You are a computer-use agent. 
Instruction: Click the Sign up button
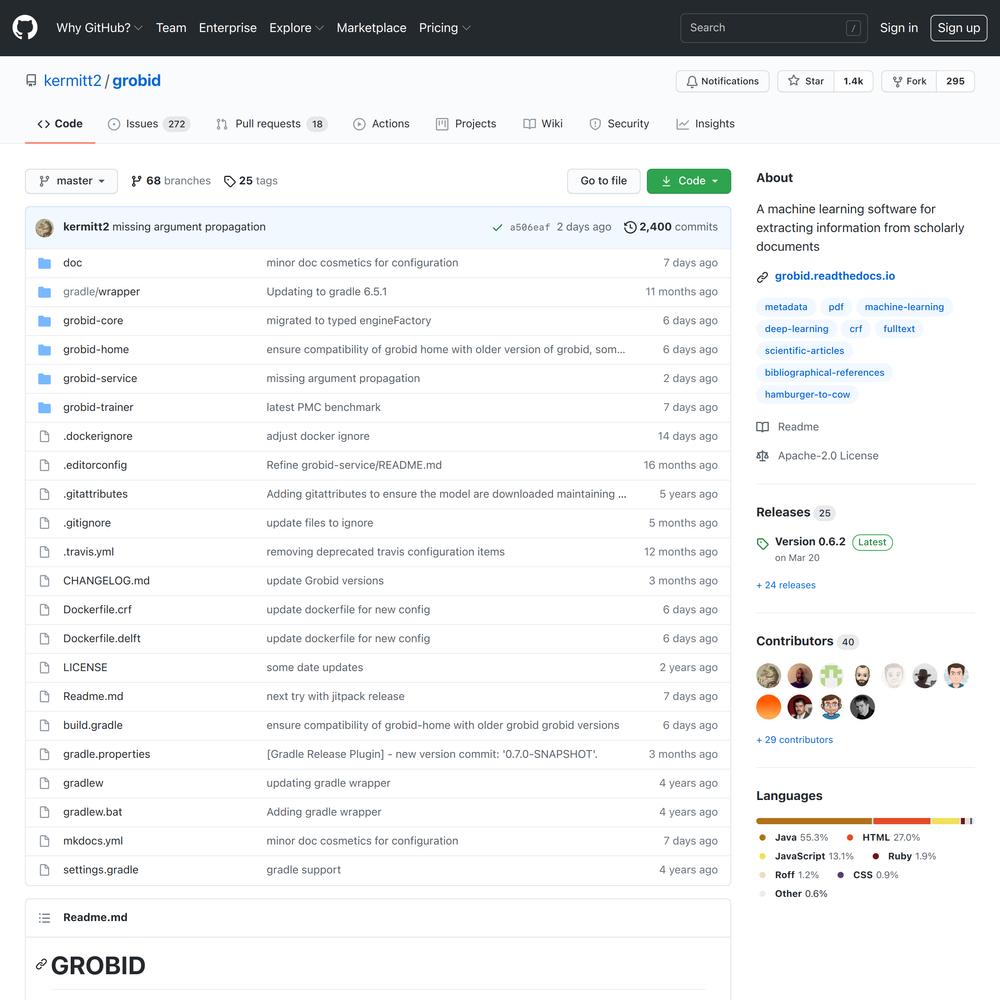(x=959, y=27)
